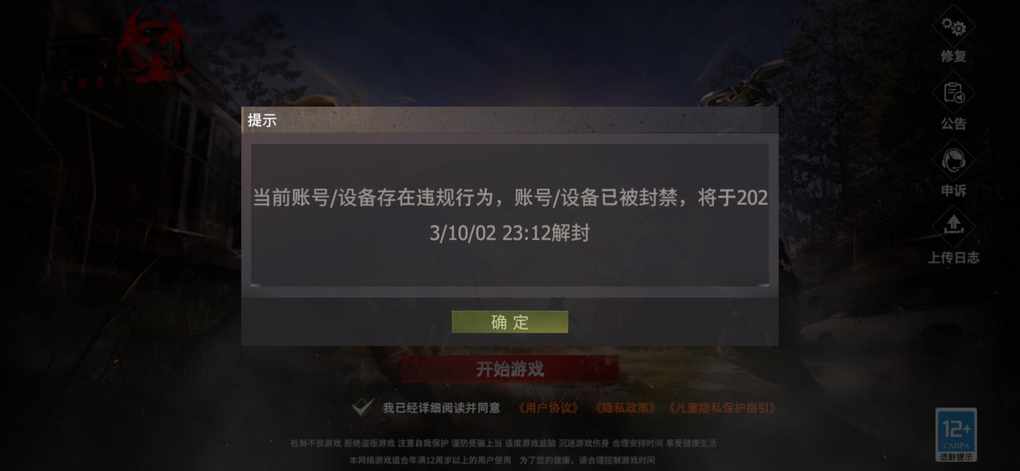Open the 《儿童隐私保护指引》 link

tap(721, 408)
